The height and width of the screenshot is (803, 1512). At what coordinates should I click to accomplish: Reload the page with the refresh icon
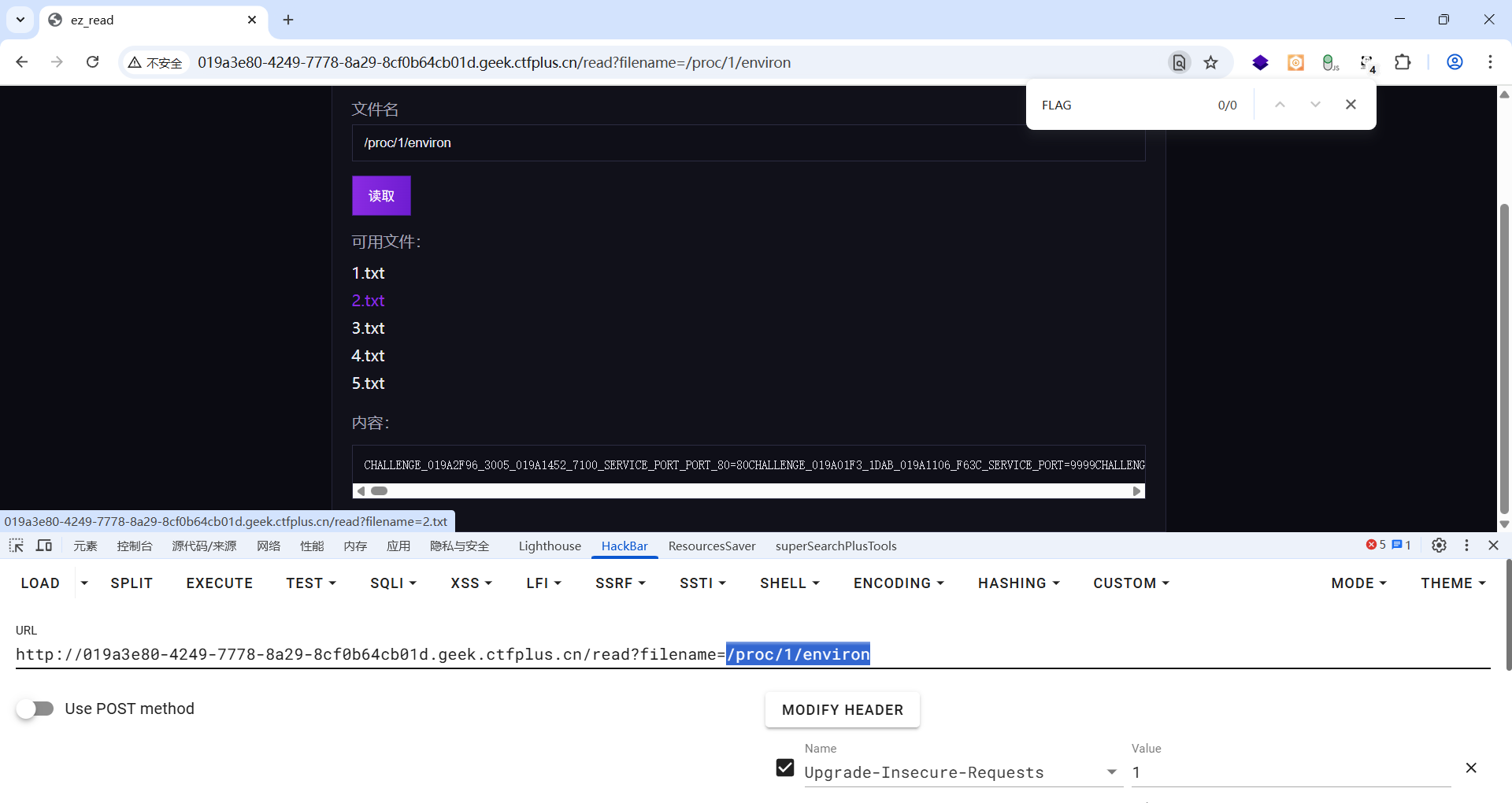pos(93,62)
